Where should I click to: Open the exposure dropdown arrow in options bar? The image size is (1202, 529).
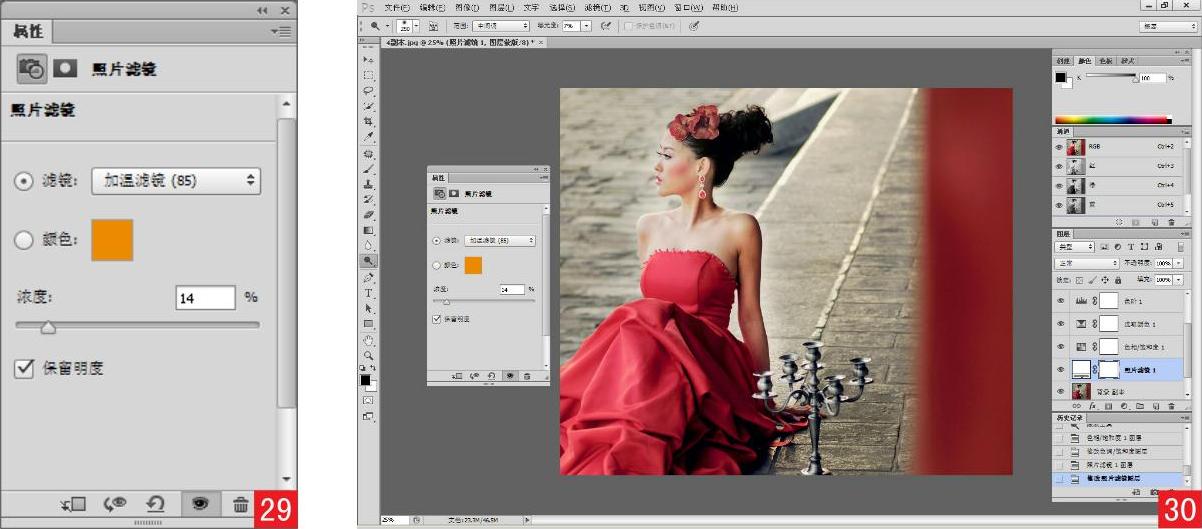pyautogui.click(x=587, y=26)
